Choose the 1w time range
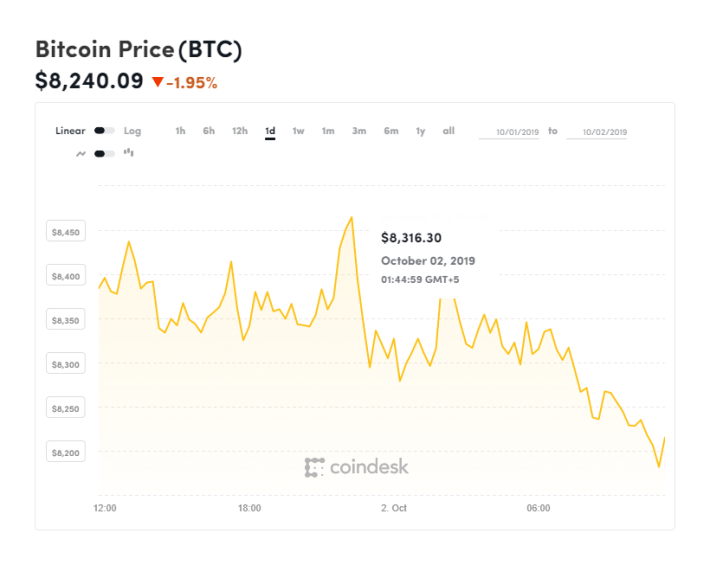 tap(298, 131)
